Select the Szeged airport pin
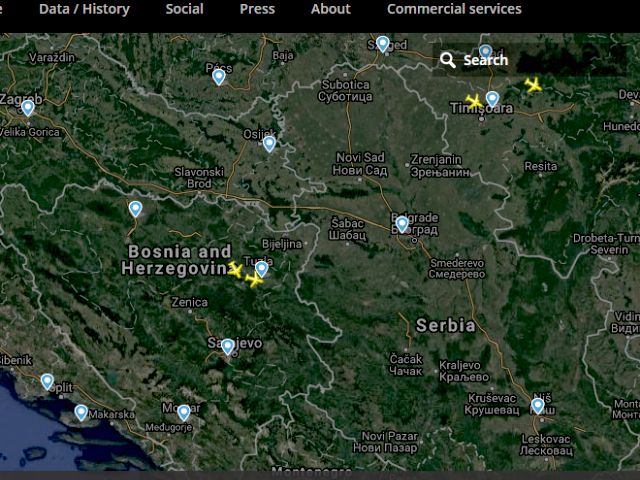Screen dimensions: 640x480 382,44
